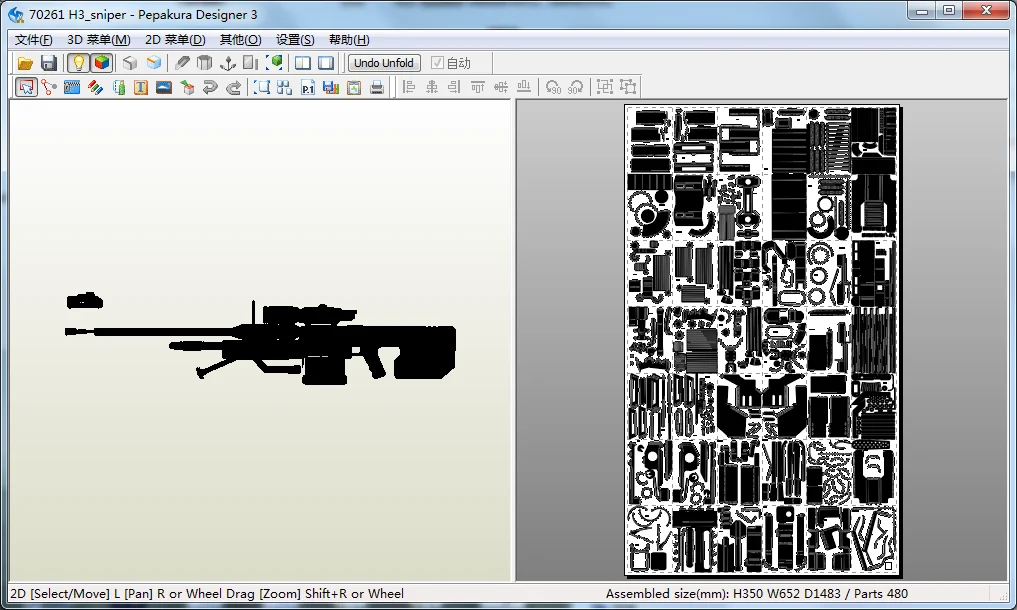Click the sniper rifle 3D model

[330, 345]
